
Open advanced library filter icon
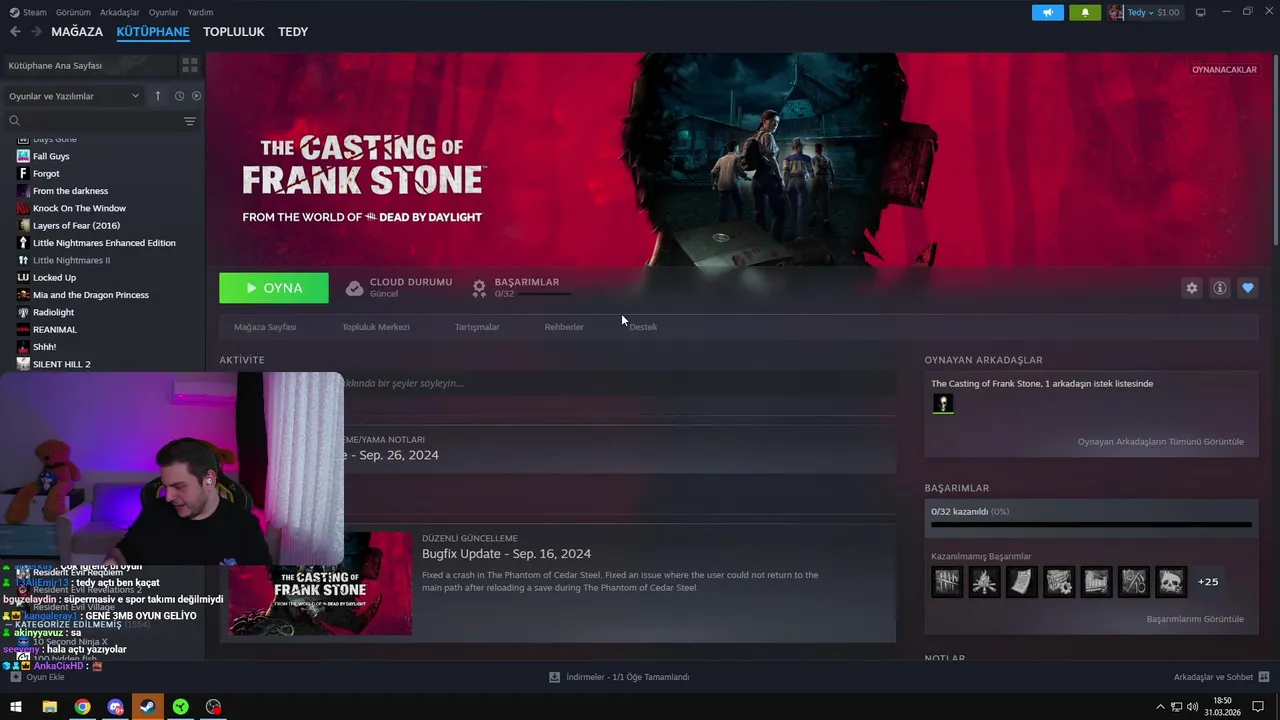coord(190,121)
